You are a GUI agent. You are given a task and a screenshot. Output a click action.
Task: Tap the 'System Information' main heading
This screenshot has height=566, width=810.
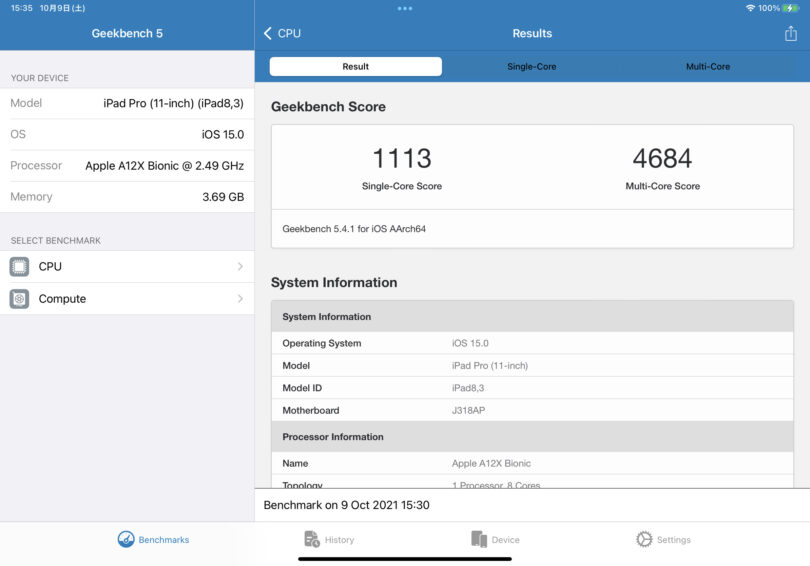click(x=334, y=282)
